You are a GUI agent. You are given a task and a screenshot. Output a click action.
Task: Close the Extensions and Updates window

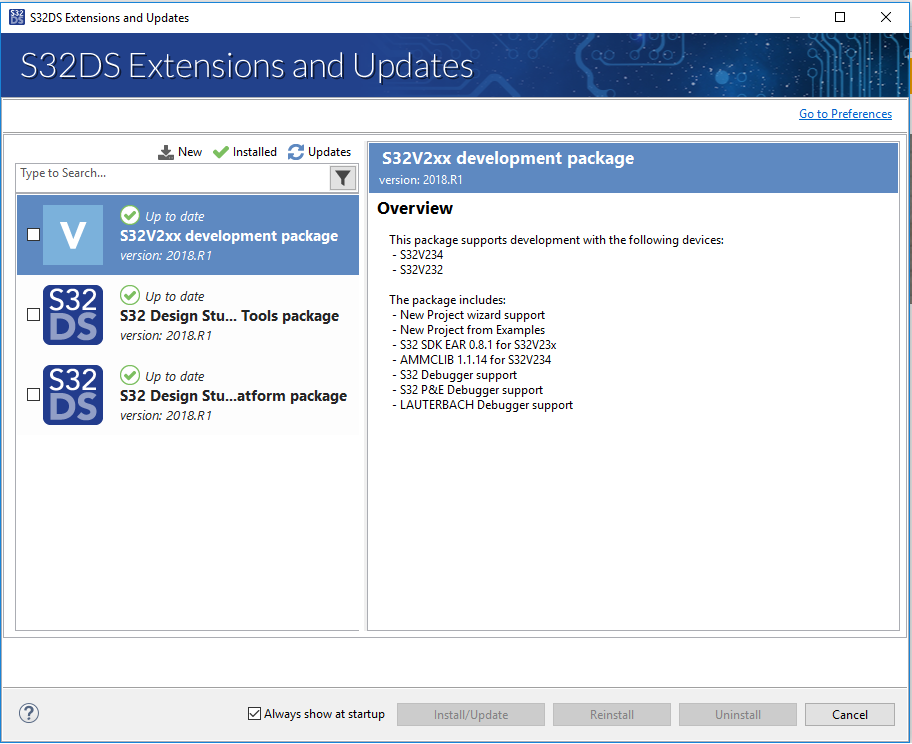tap(885, 17)
